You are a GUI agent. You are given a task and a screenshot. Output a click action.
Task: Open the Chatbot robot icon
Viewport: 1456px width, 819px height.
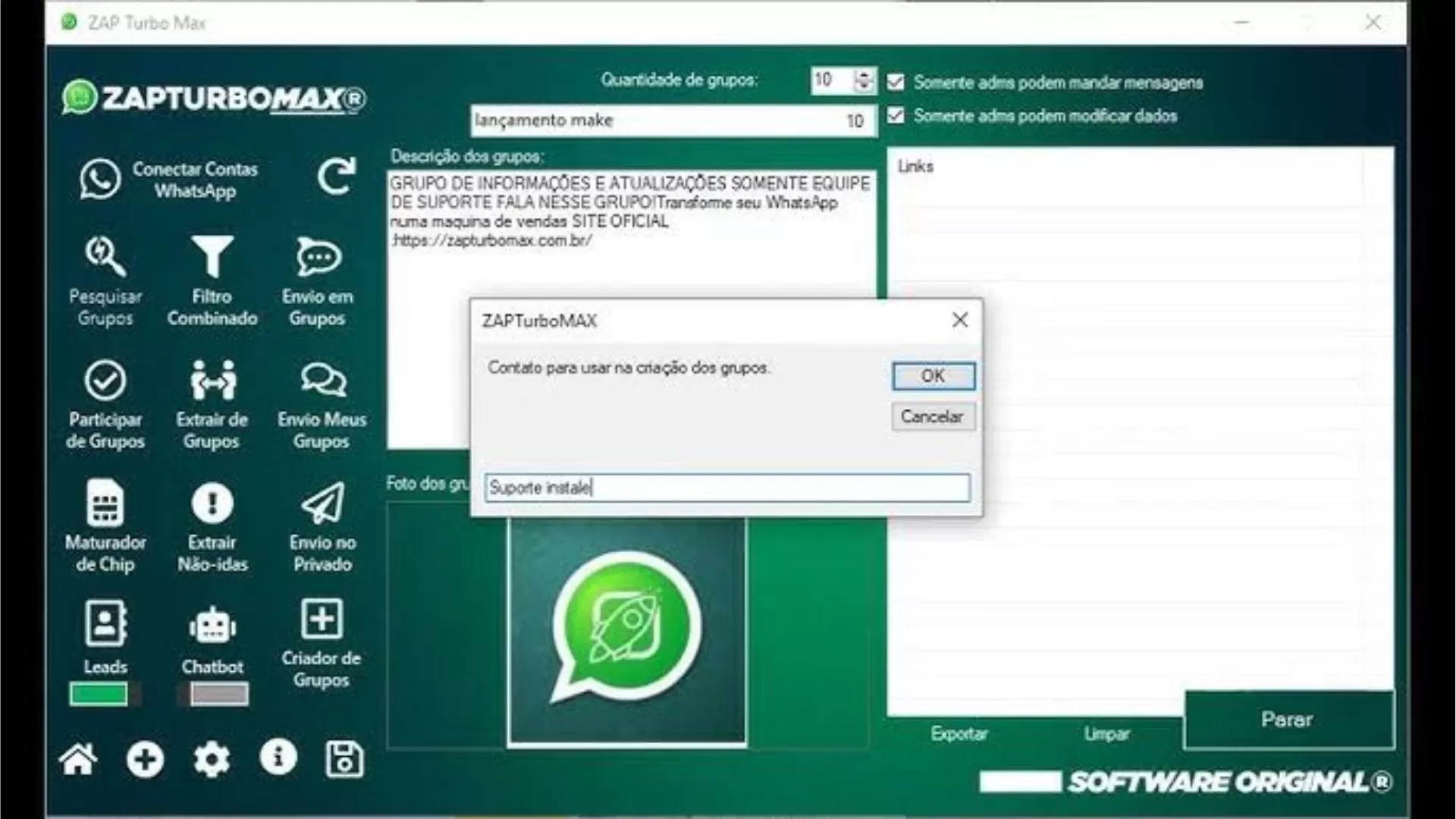[x=212, y=628]
